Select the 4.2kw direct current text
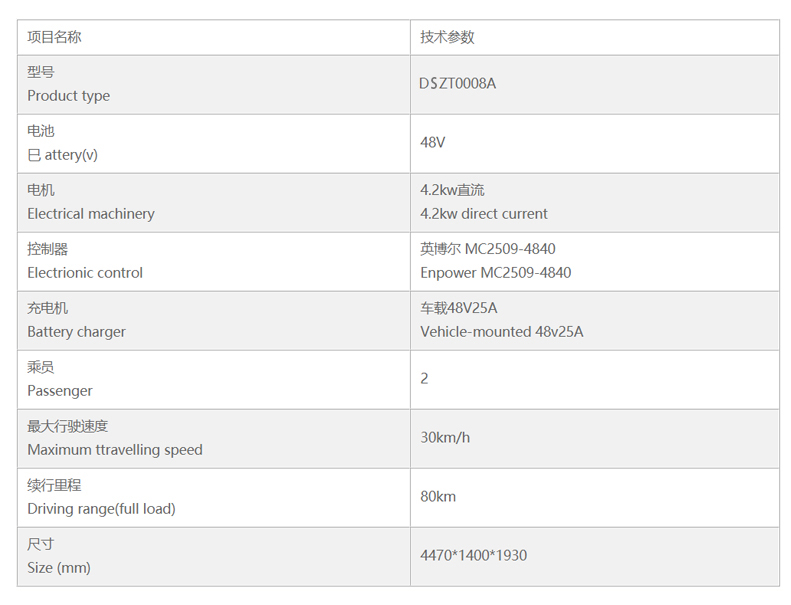 484,214
